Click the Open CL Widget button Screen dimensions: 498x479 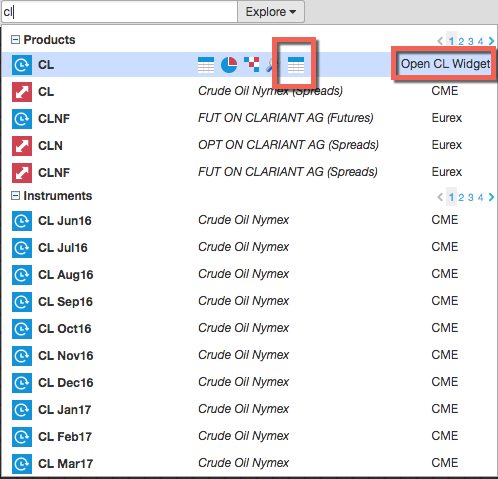pos(445,64)
